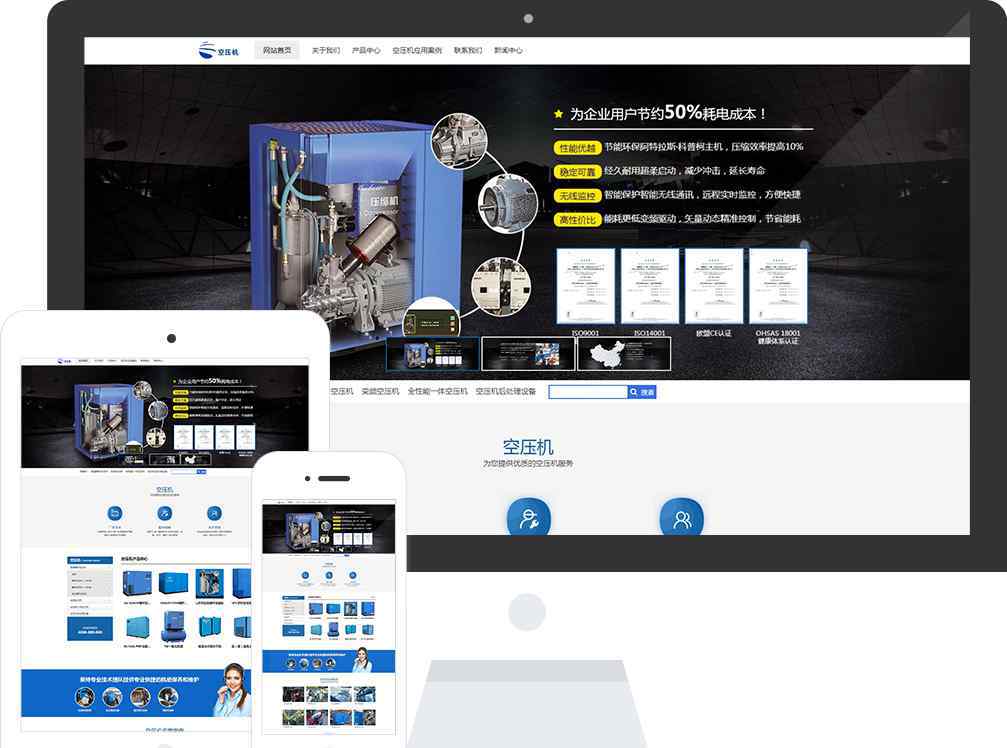Click the top circular detail of compressor head
1007x748 pixels.
[x=459, y=141]
